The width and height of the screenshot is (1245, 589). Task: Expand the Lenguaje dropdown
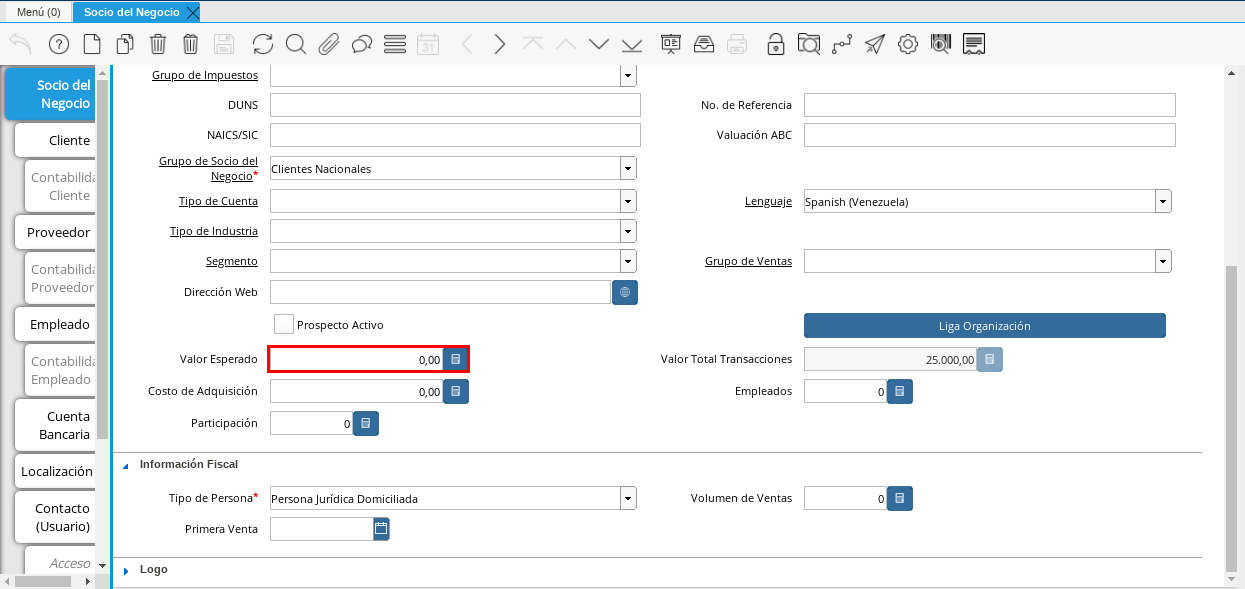click(x=1163, y=202)
